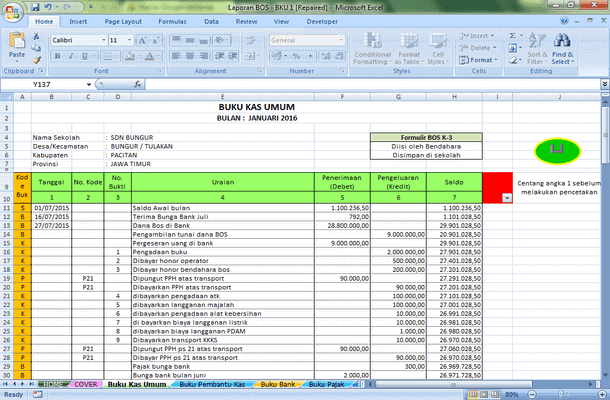Open Sort & Filter menu
This screenshot has width=610, height=400.
point(537,49)
